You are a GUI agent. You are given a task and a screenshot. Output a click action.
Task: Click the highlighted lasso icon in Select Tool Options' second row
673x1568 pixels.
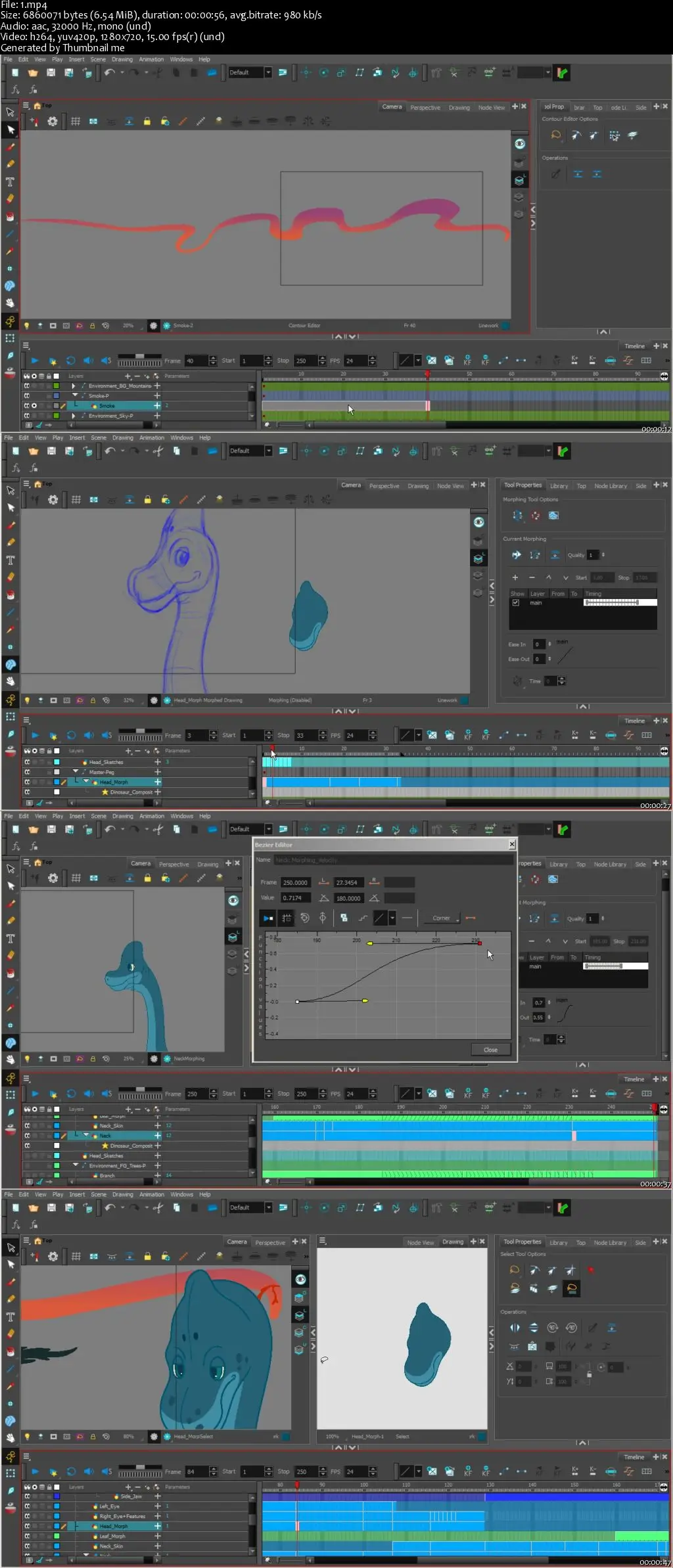click(x=572, y=1288)
